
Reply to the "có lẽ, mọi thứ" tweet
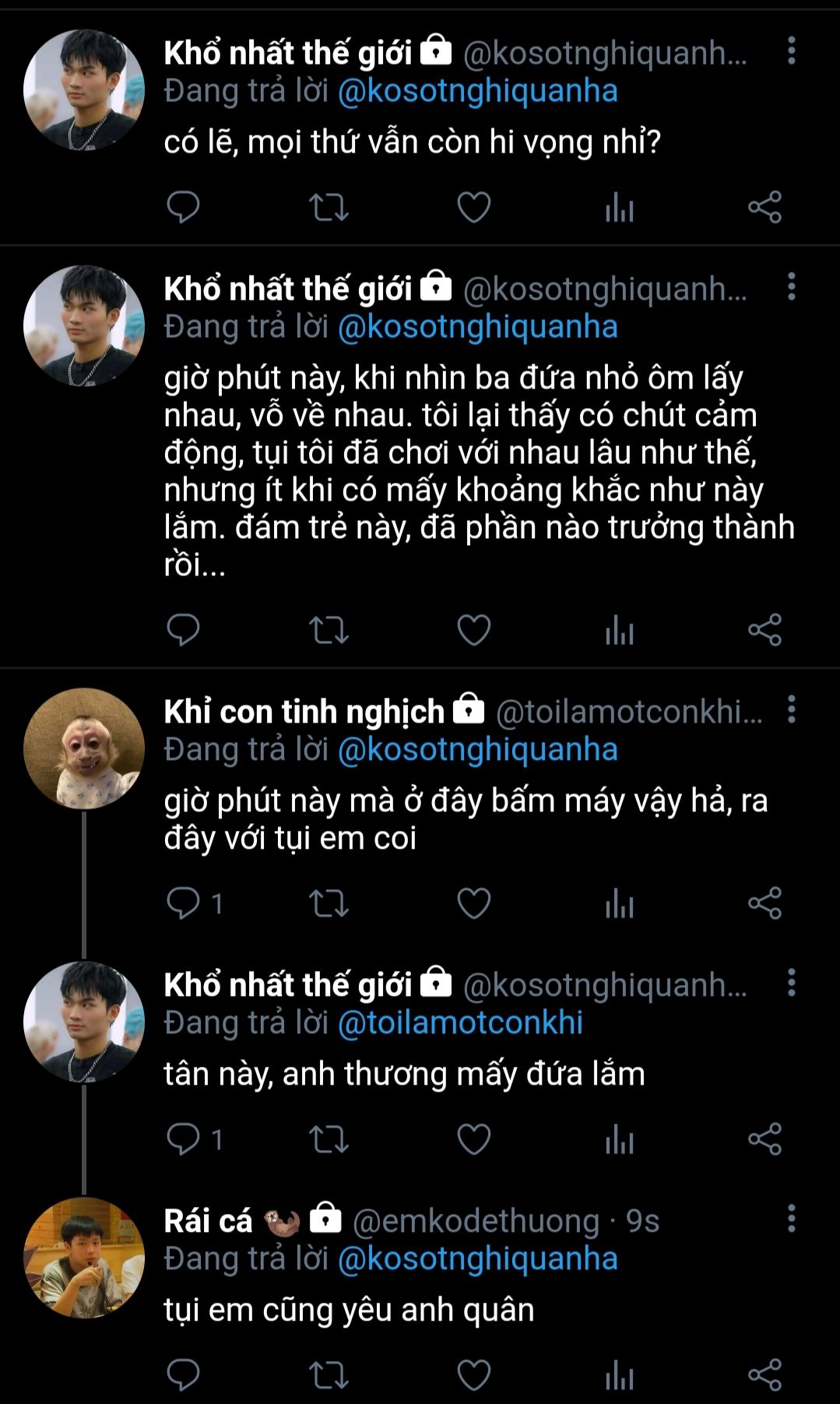(184, 207)
